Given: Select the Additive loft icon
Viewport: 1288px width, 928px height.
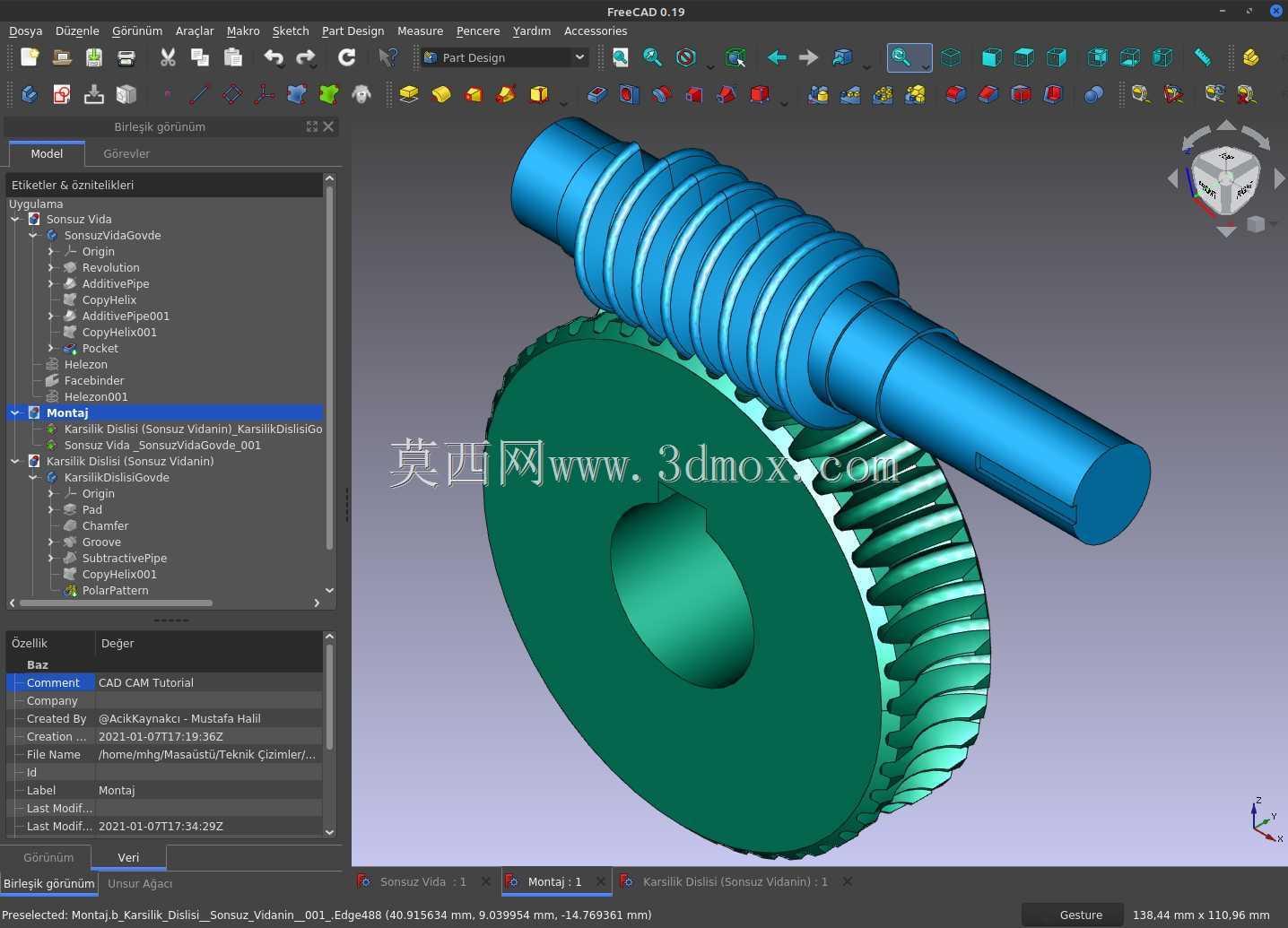Looking at the screenshot, I should coord(474,94).
